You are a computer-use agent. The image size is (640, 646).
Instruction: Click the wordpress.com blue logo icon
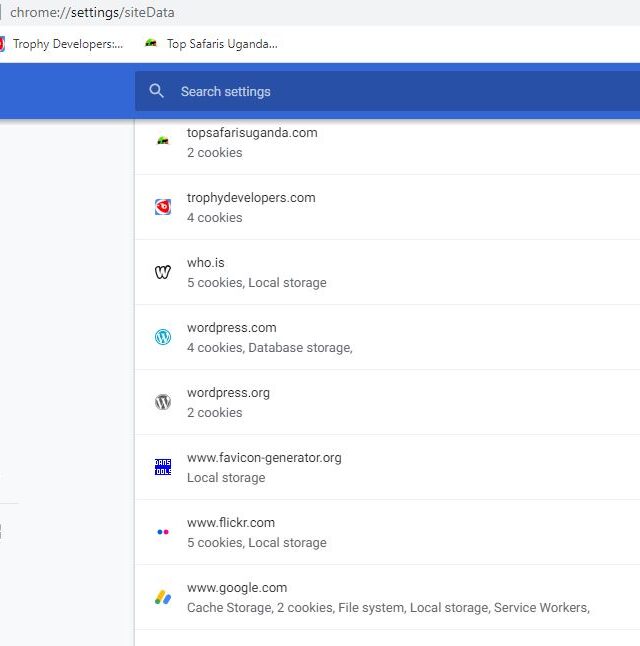[163, 337]
